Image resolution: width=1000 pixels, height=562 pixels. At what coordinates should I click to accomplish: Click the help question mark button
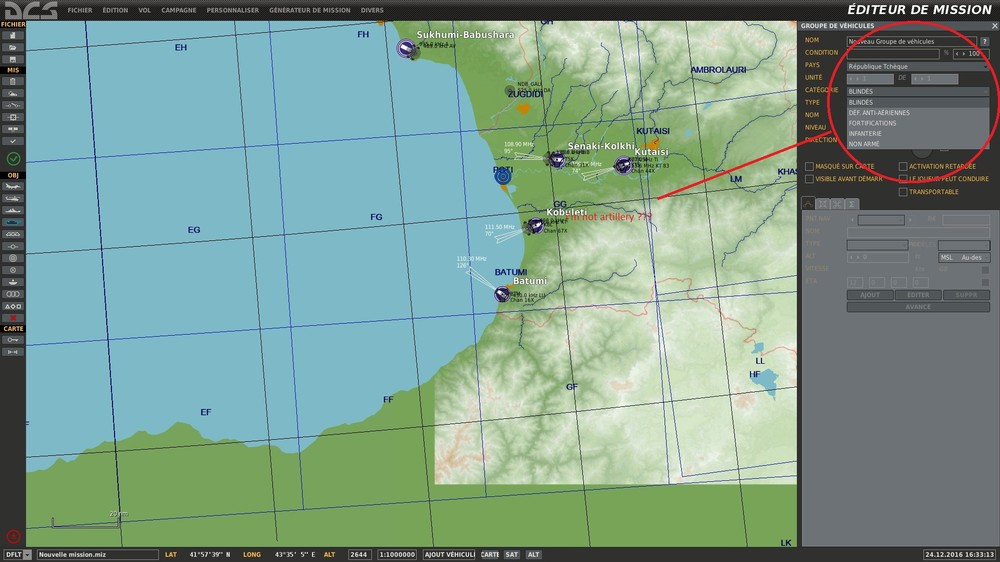click(985, 41)
